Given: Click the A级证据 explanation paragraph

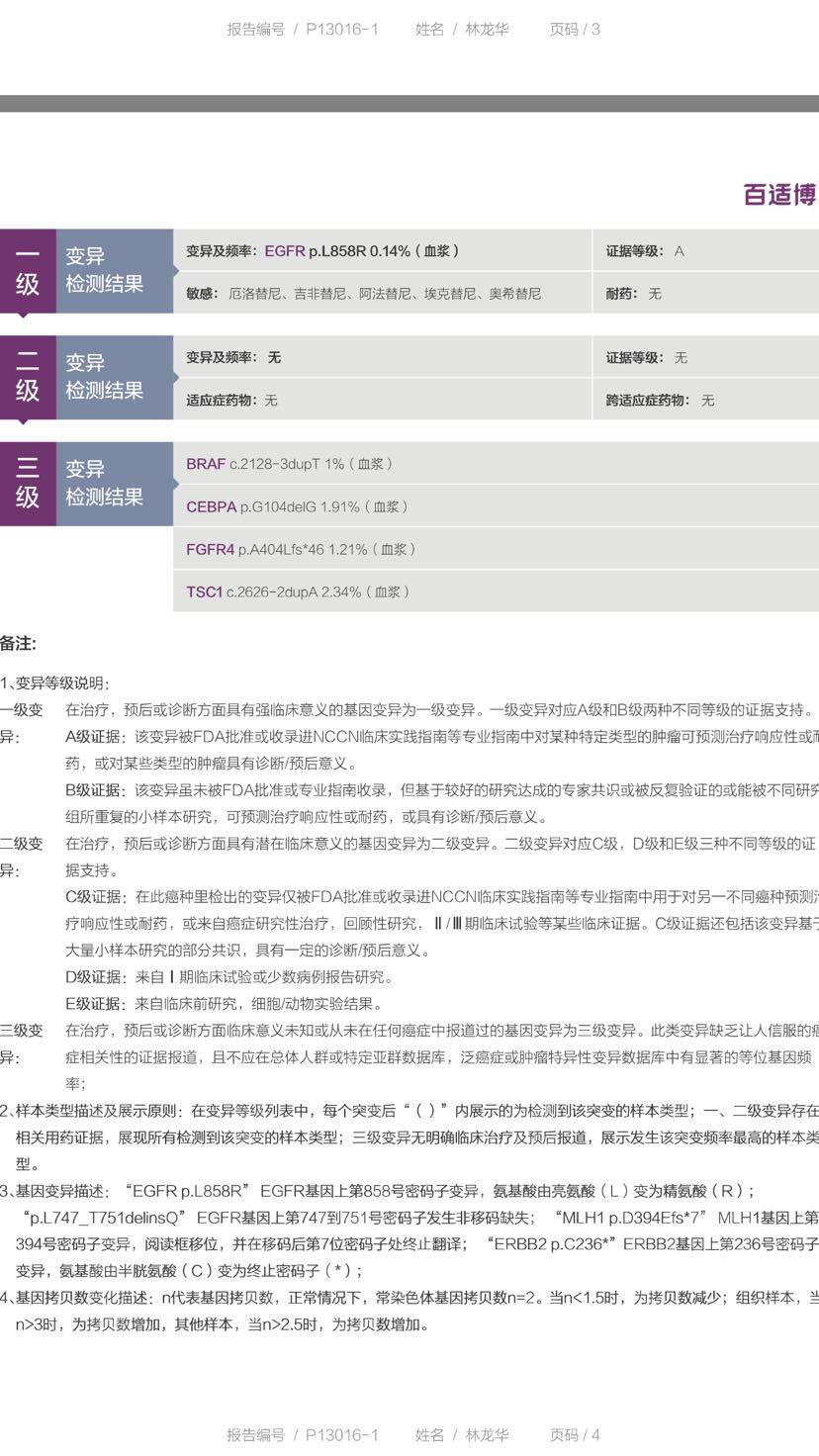Looking at the screenshot, I should [435, 750].
